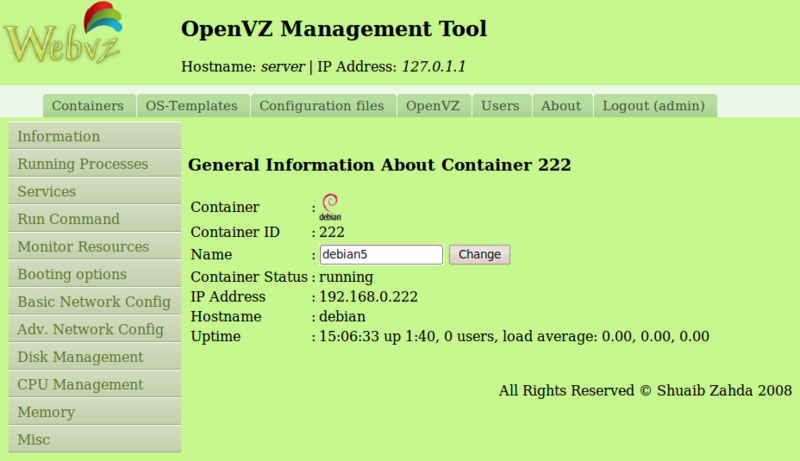Open the Services sidebar item
This screenshot has width=800, height=461.
click(95, 191)
